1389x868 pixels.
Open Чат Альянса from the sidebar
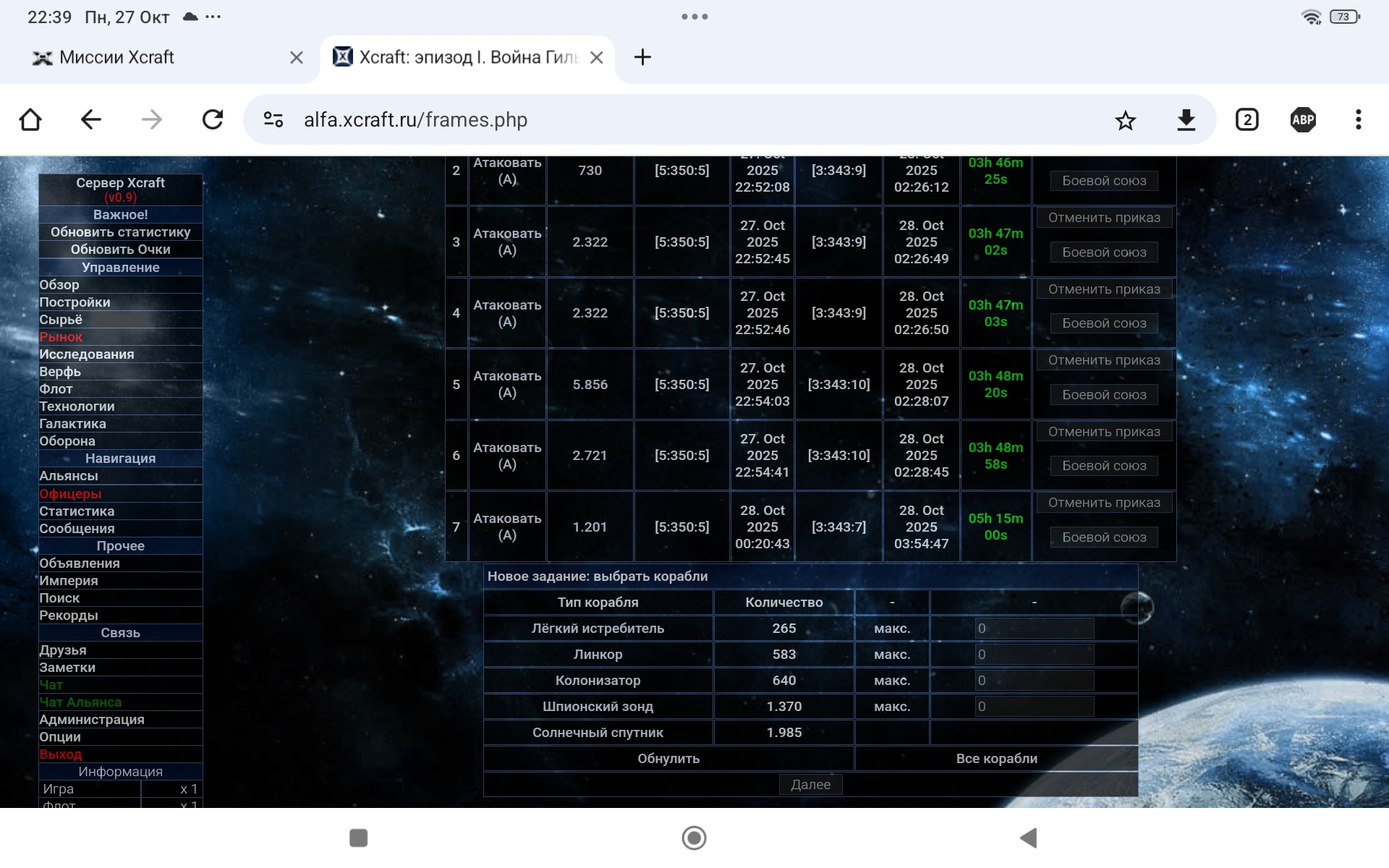click(80, 702)
